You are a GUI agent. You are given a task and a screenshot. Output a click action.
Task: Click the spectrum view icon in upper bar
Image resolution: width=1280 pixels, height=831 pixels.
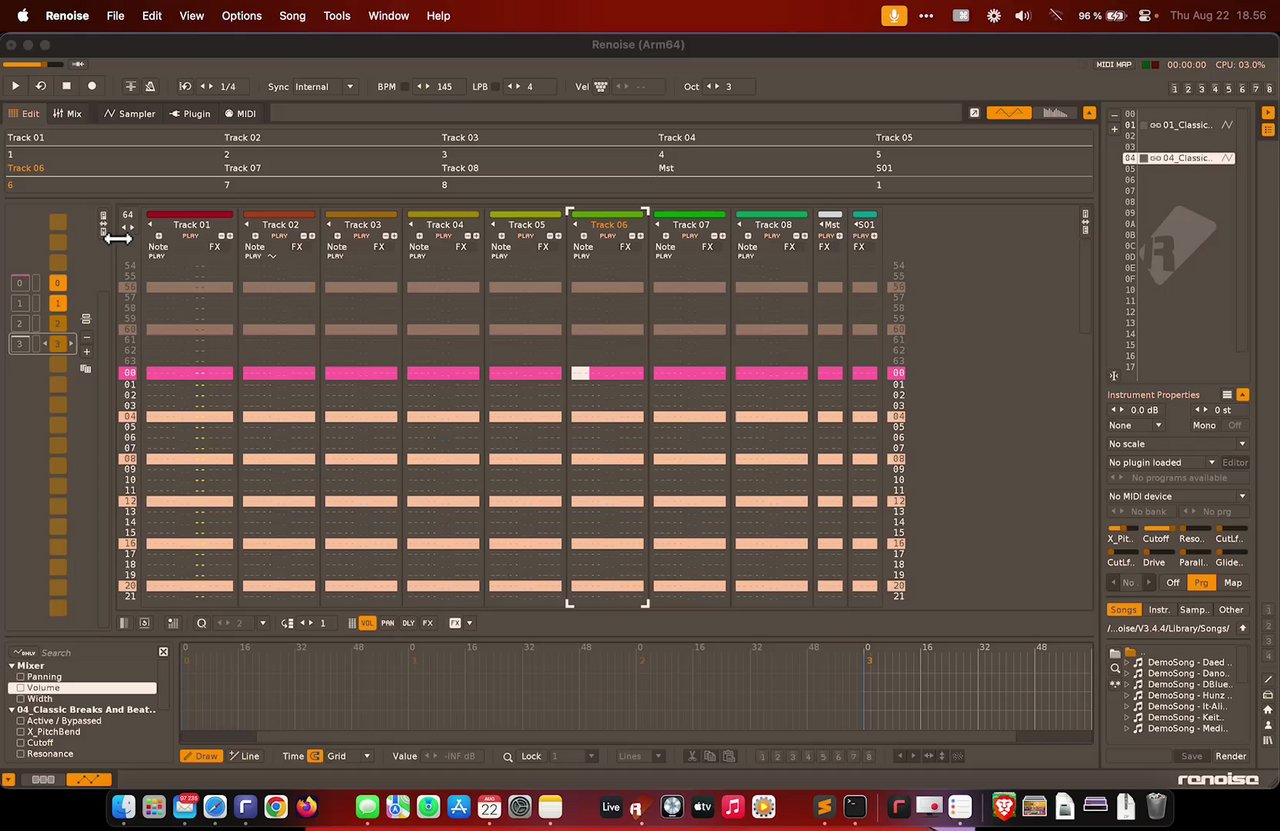point(1055,113)
